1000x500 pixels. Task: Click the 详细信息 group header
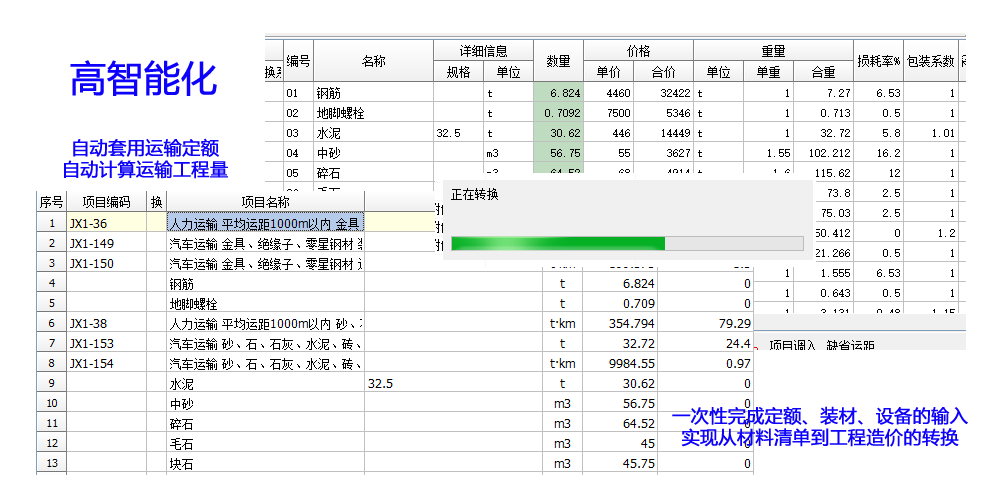[483, 51]
